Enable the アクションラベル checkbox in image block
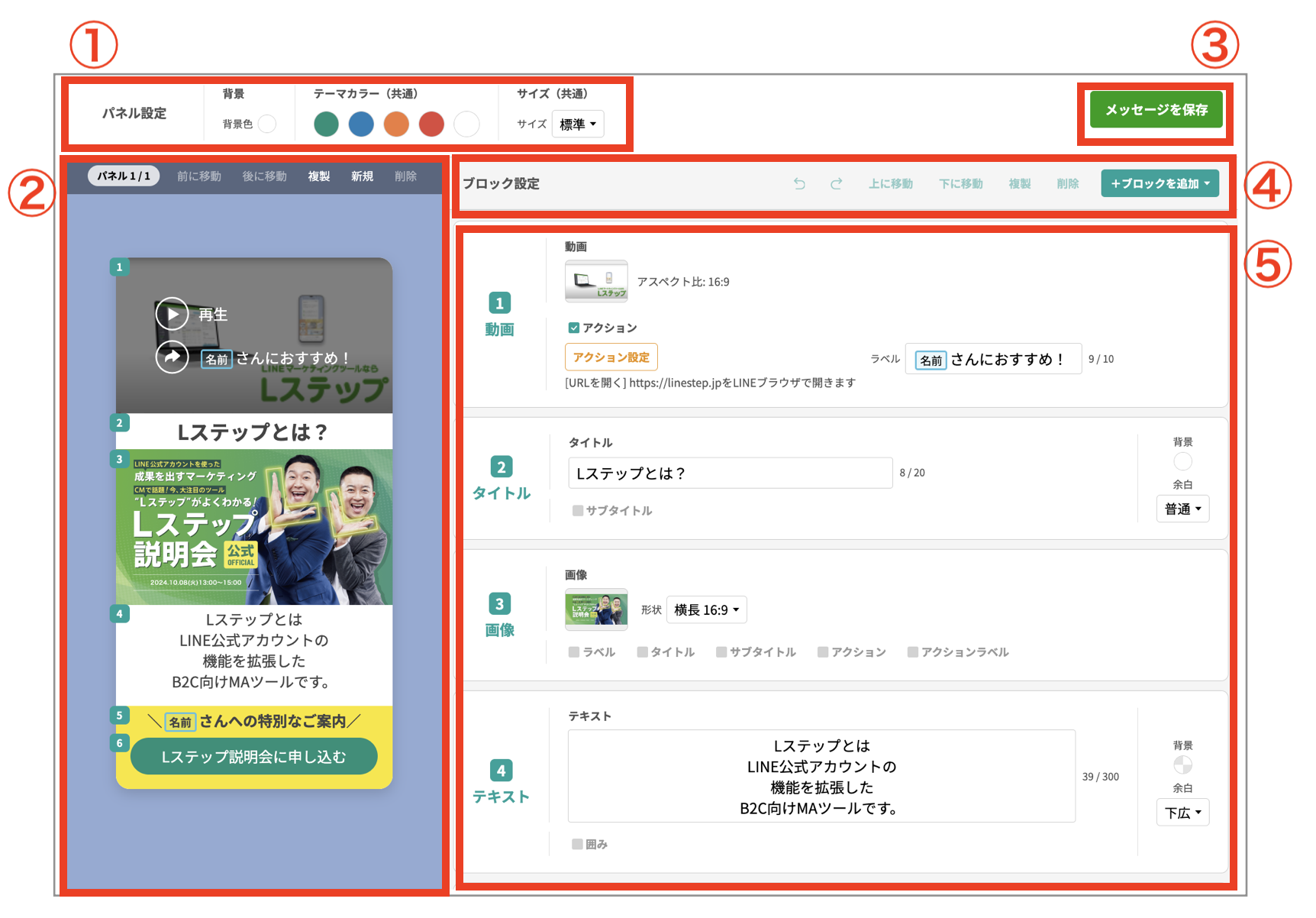Viewport: 1316px width, 918px height. [913, 651]
